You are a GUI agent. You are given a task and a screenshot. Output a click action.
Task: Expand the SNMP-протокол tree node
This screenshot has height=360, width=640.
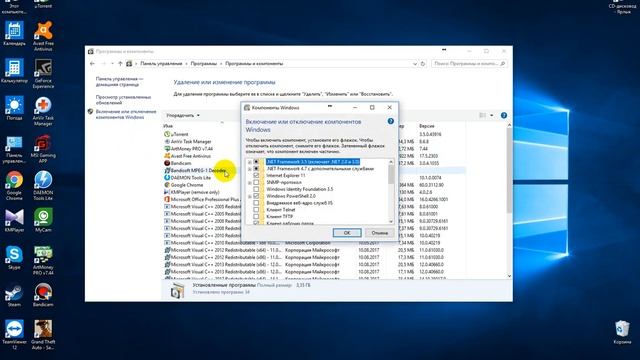click(x=250, y=183)
